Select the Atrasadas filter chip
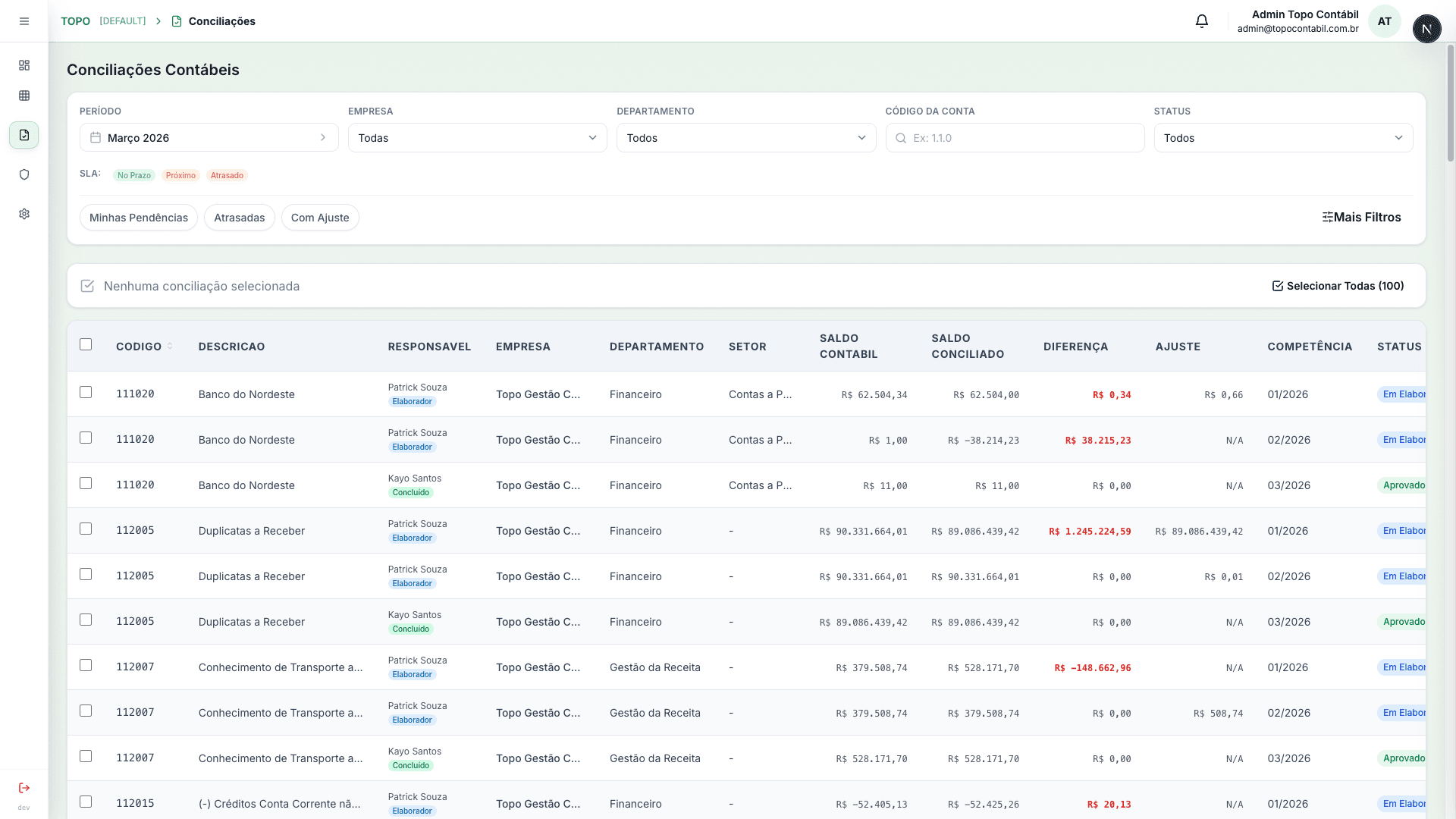The width and height of the screenshot is (1456, 819). [x=239, y=218]
